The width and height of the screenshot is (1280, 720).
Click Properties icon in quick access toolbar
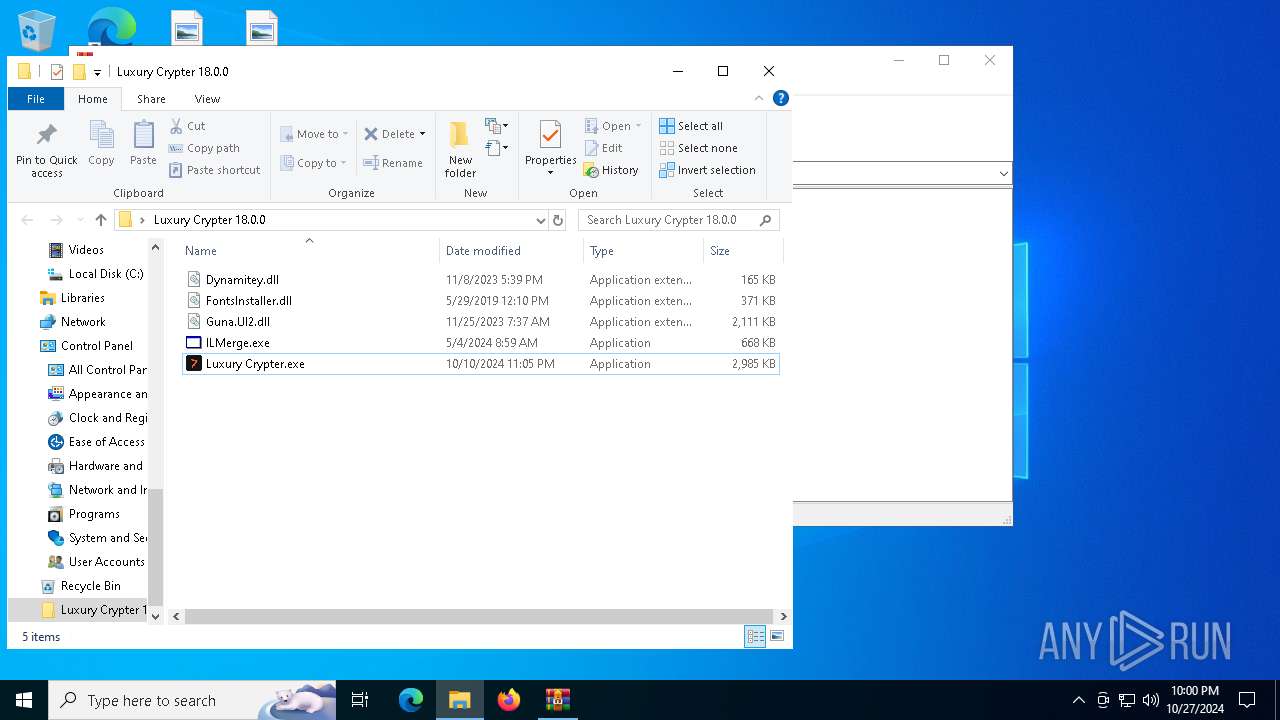pos(56,72)
